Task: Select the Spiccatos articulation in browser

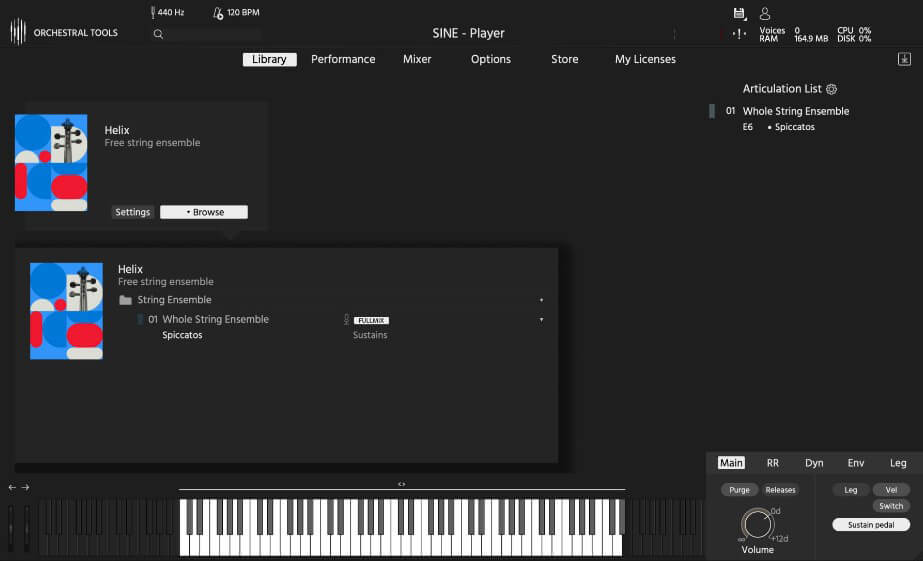Action: tap(182, 335)
